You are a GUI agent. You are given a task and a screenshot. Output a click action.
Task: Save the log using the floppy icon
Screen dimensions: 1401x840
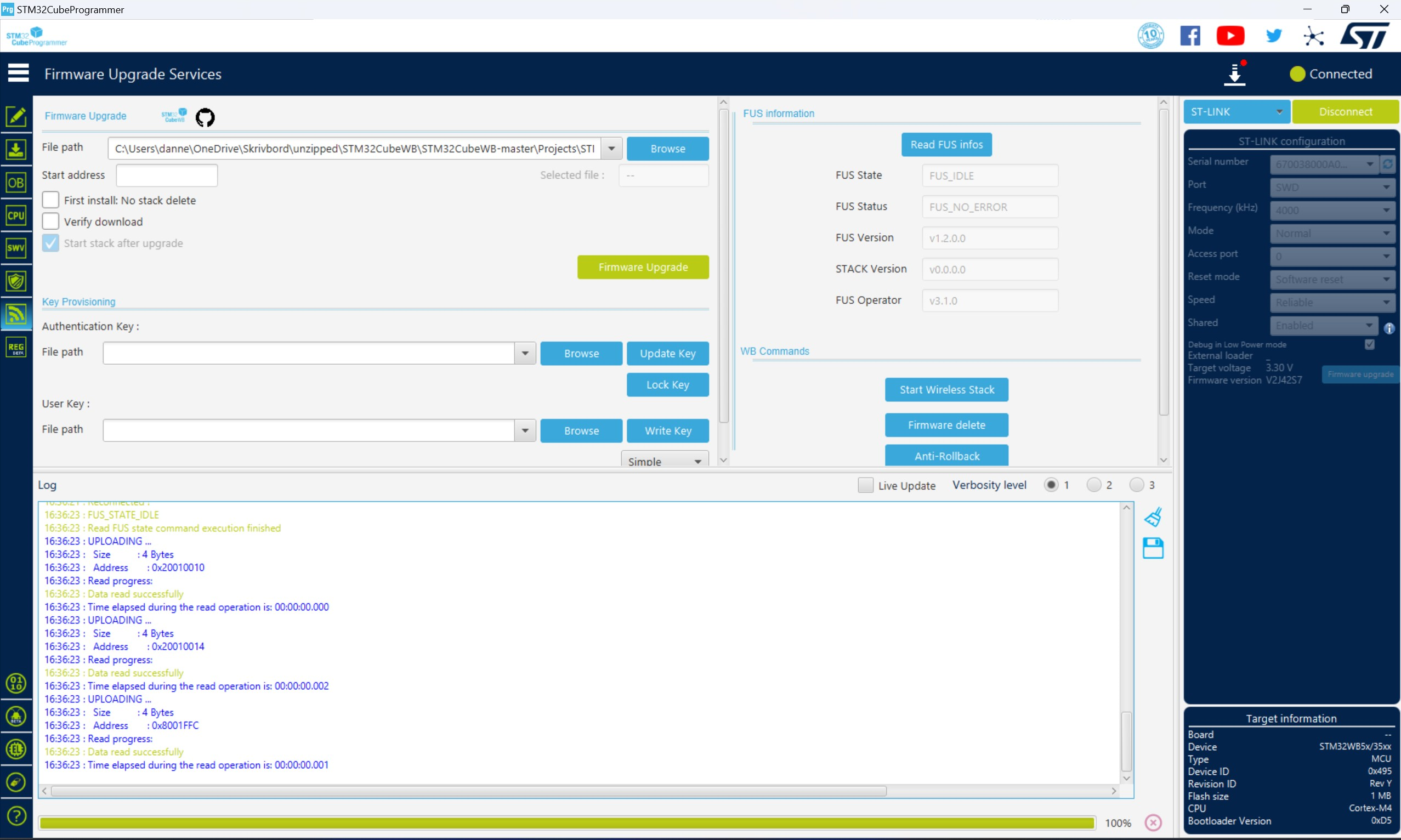coord(1153,548)
